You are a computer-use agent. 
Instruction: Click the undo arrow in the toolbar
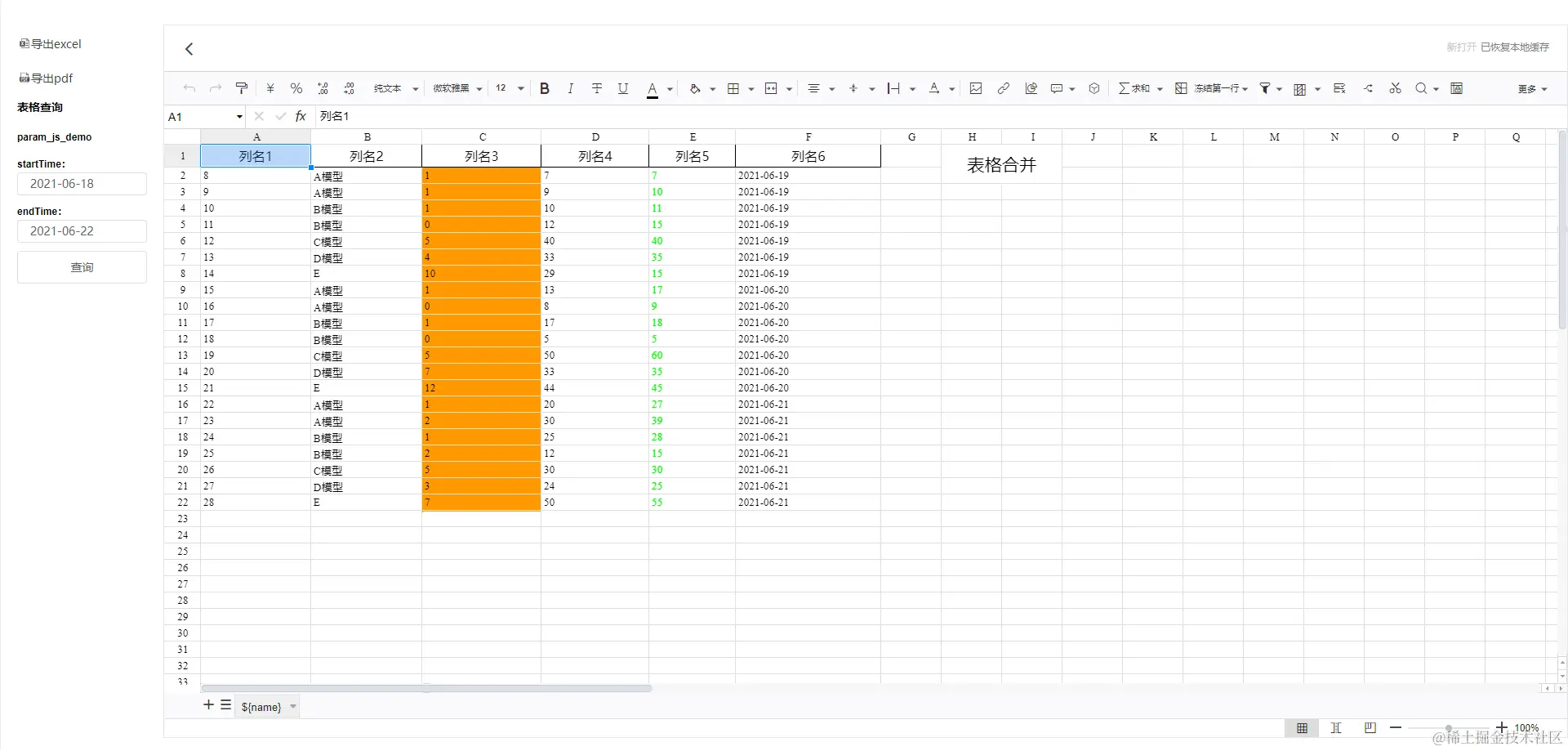click(189, 88)
